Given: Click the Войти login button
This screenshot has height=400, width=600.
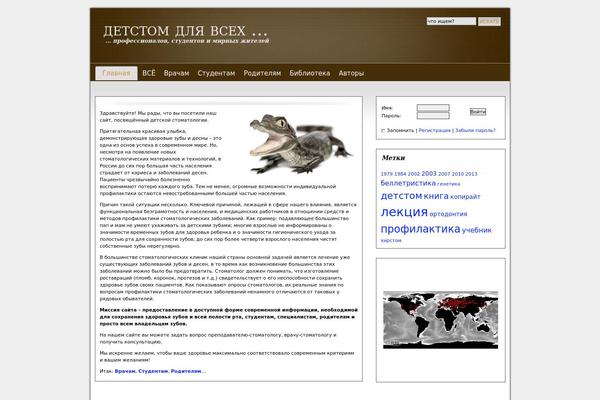Looking at the screenshot, I should pos(478,112).
